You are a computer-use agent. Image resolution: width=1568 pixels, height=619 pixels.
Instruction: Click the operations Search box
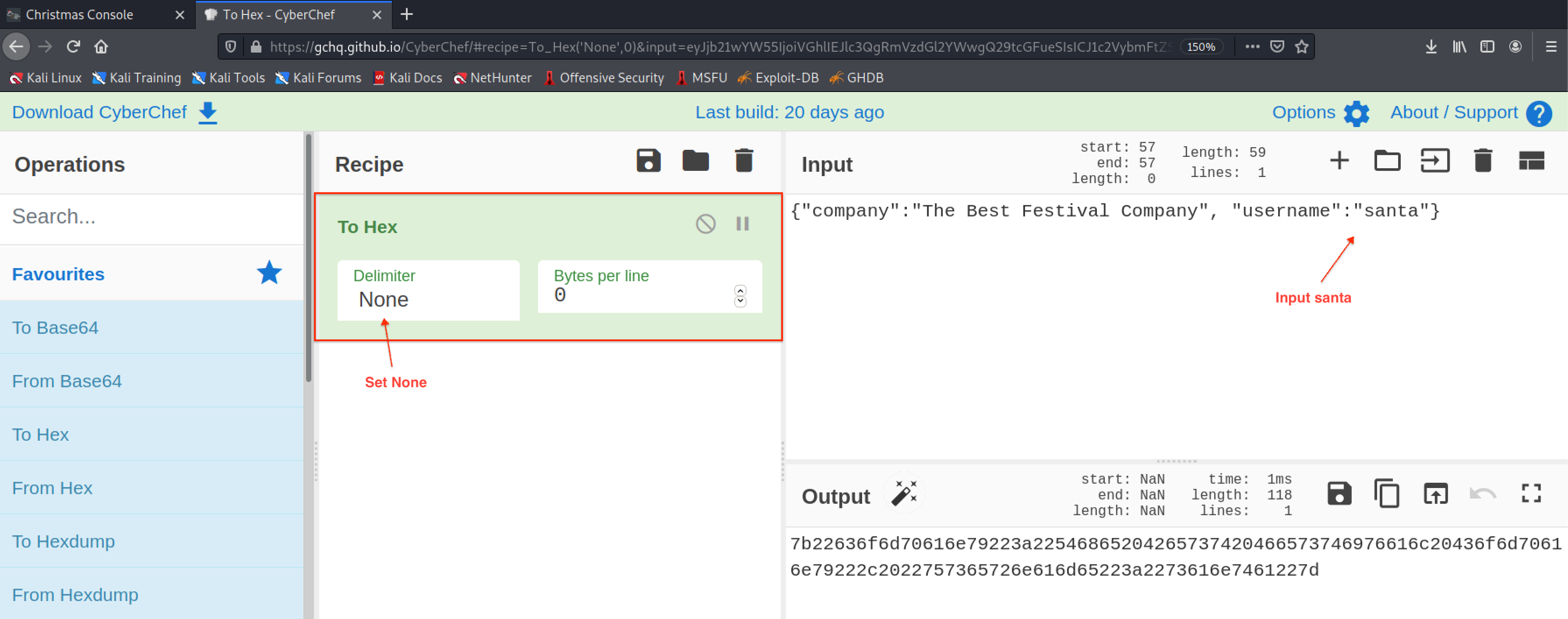tap(152, 216)
